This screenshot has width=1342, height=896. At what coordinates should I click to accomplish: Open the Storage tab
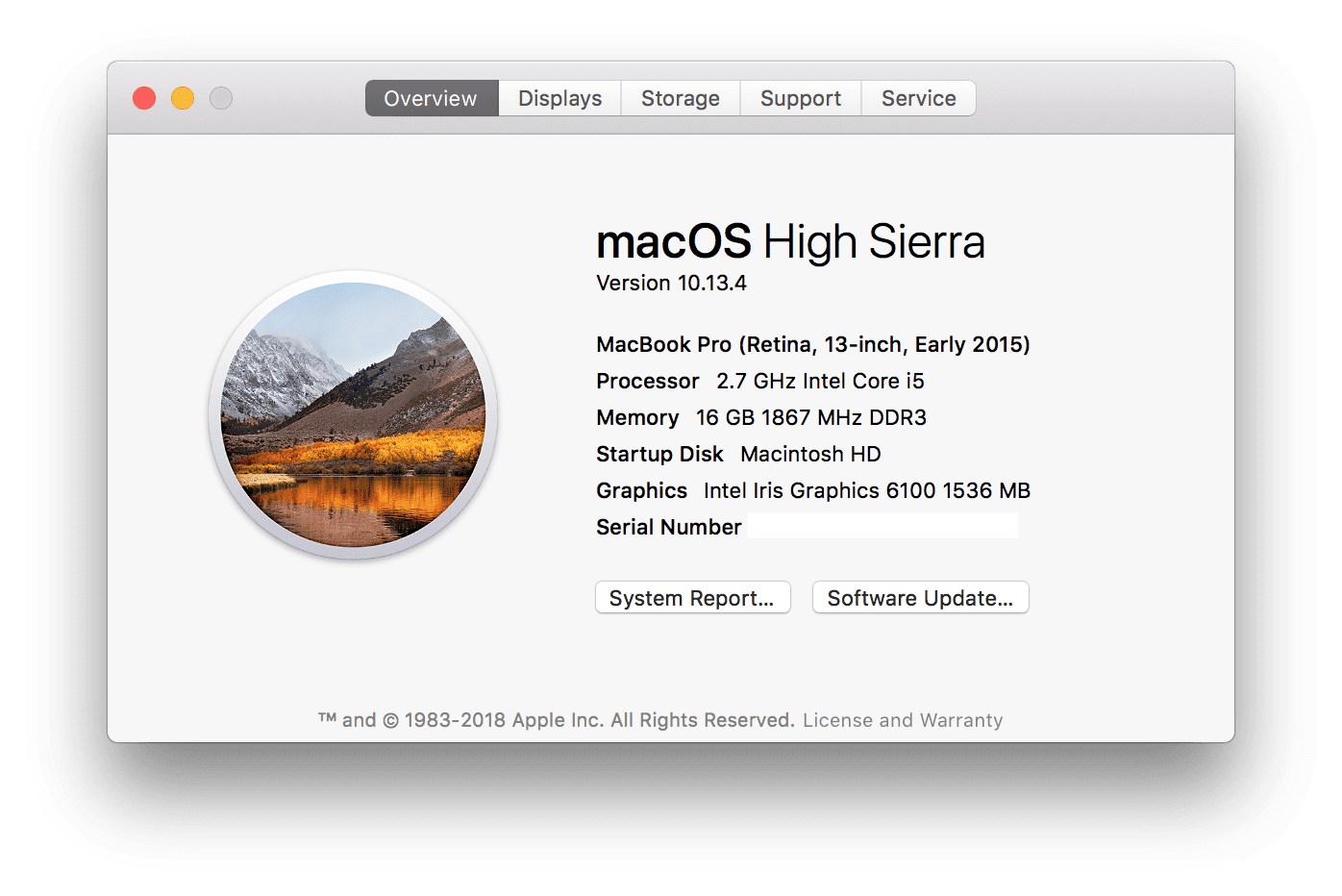point(680,97)
